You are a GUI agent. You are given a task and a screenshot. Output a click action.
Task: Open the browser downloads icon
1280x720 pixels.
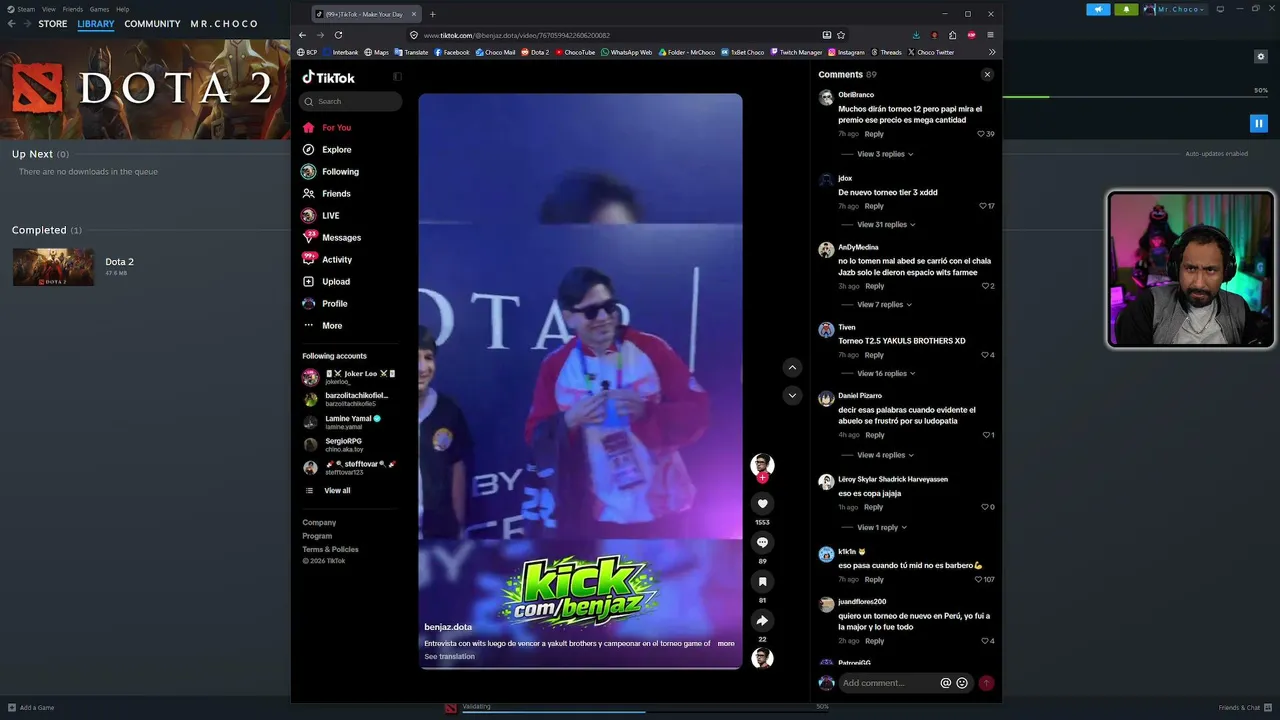[915, 35]
